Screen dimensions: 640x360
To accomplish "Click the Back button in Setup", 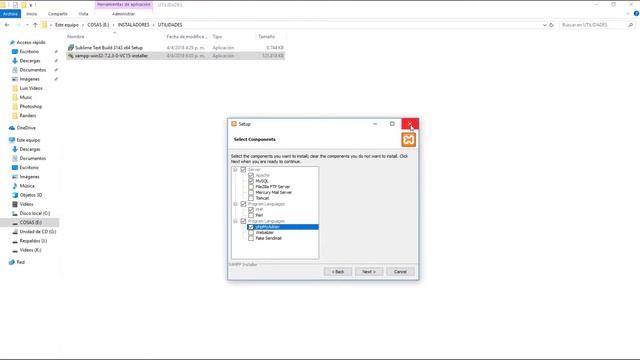I will coord(338,271).
